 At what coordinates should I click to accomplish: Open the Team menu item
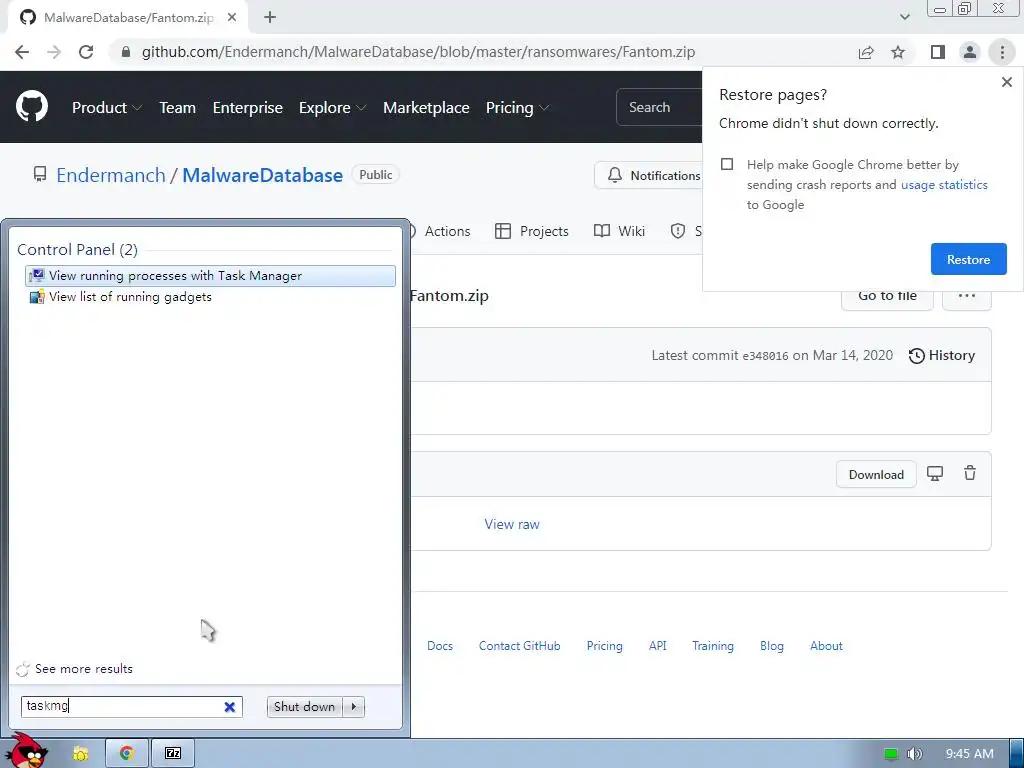178,108
